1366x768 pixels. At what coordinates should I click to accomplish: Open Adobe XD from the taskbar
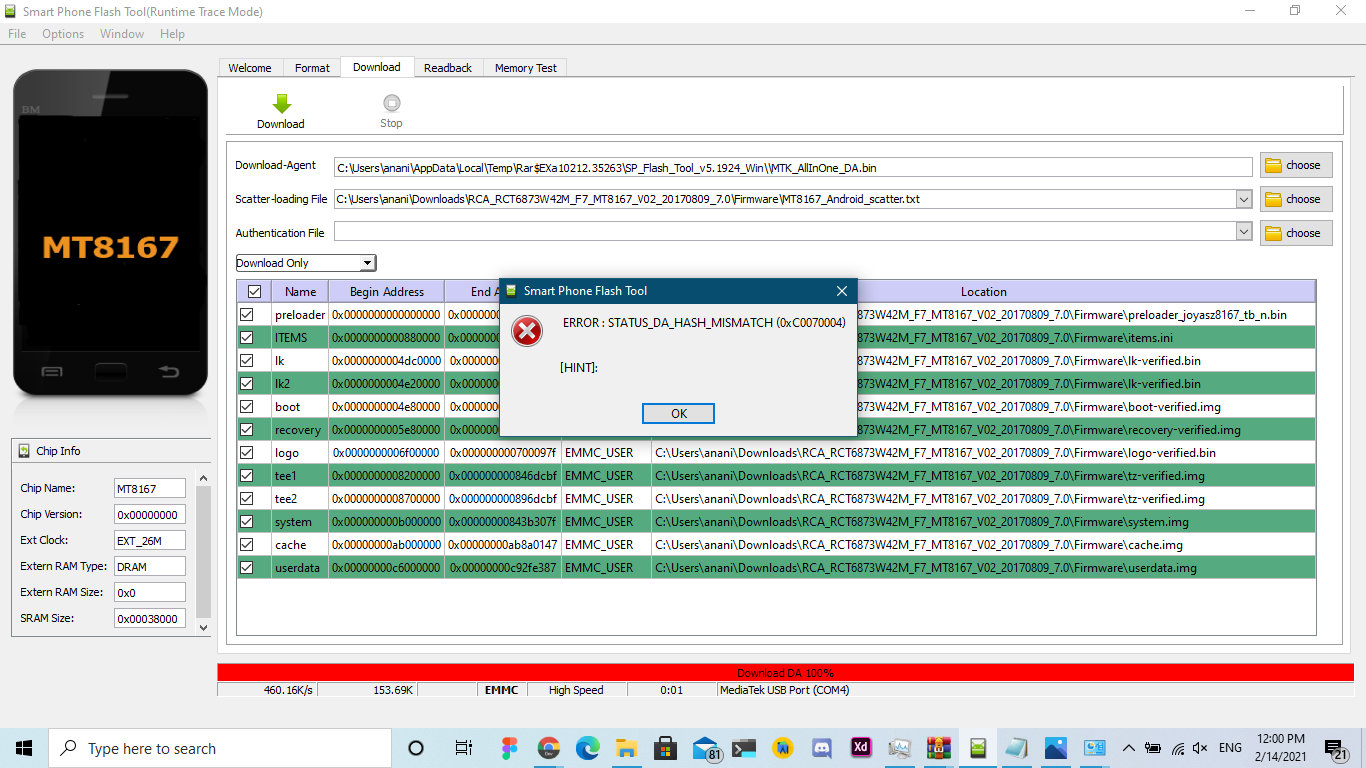pyautogui.click(x=861, y=747)
